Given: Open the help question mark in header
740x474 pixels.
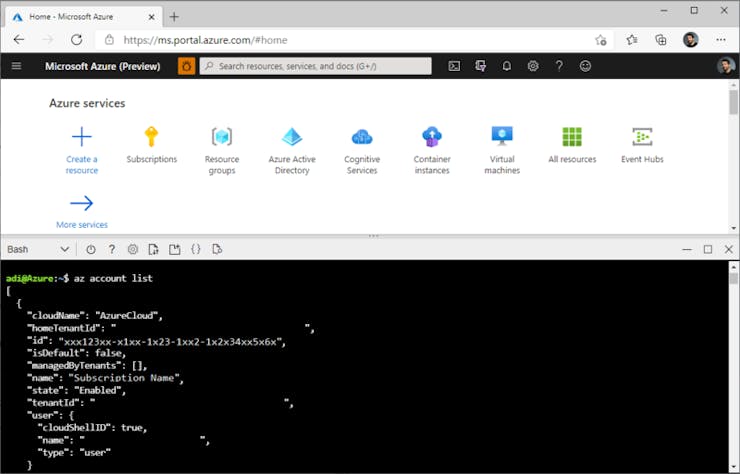Looking at the screenshot, I should 559,66.
